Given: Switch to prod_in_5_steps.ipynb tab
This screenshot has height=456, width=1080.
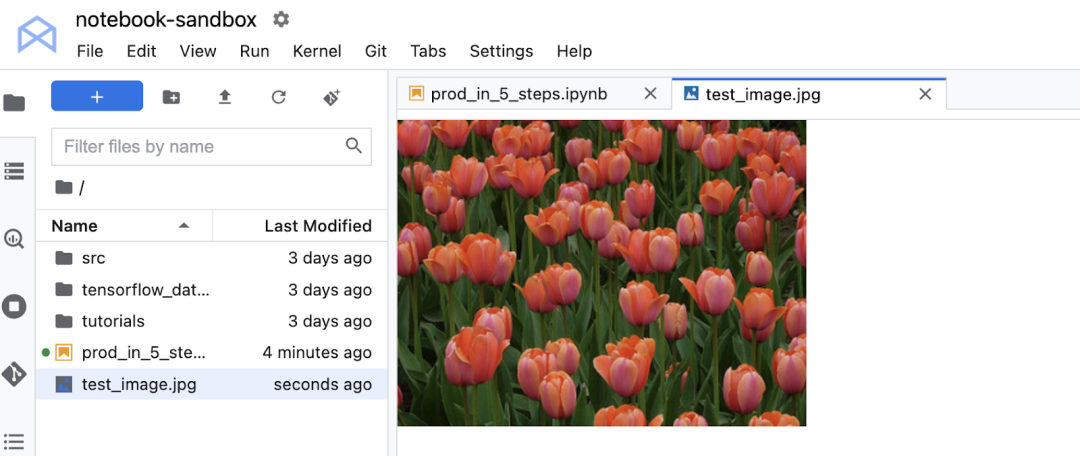Looking at the screenshot, I should [x=518, y=94].
